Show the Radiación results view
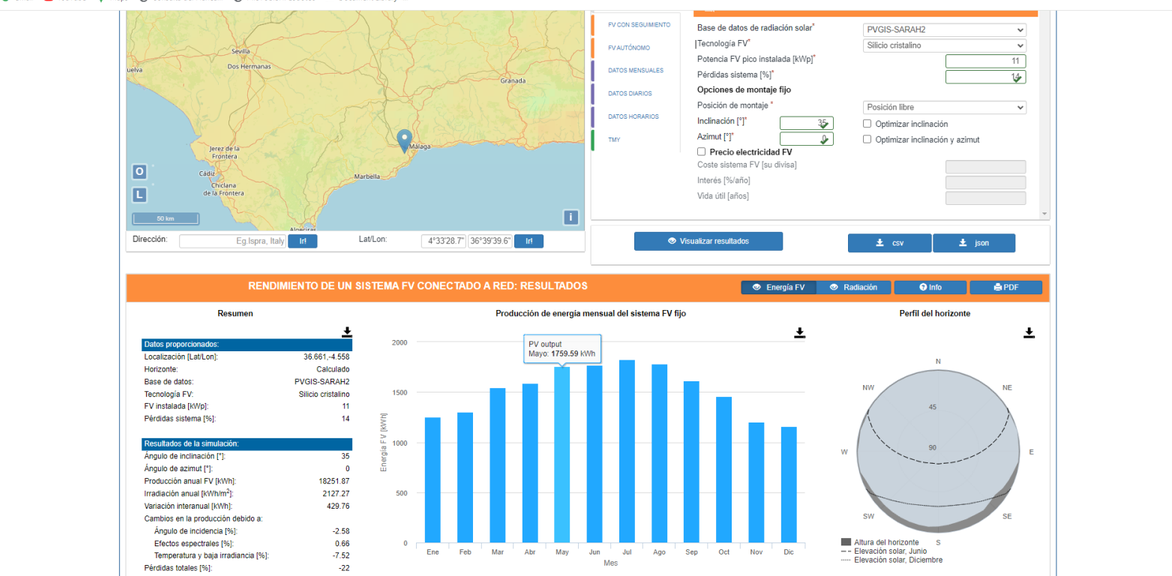1172x576 pixels. pos(855,287)
